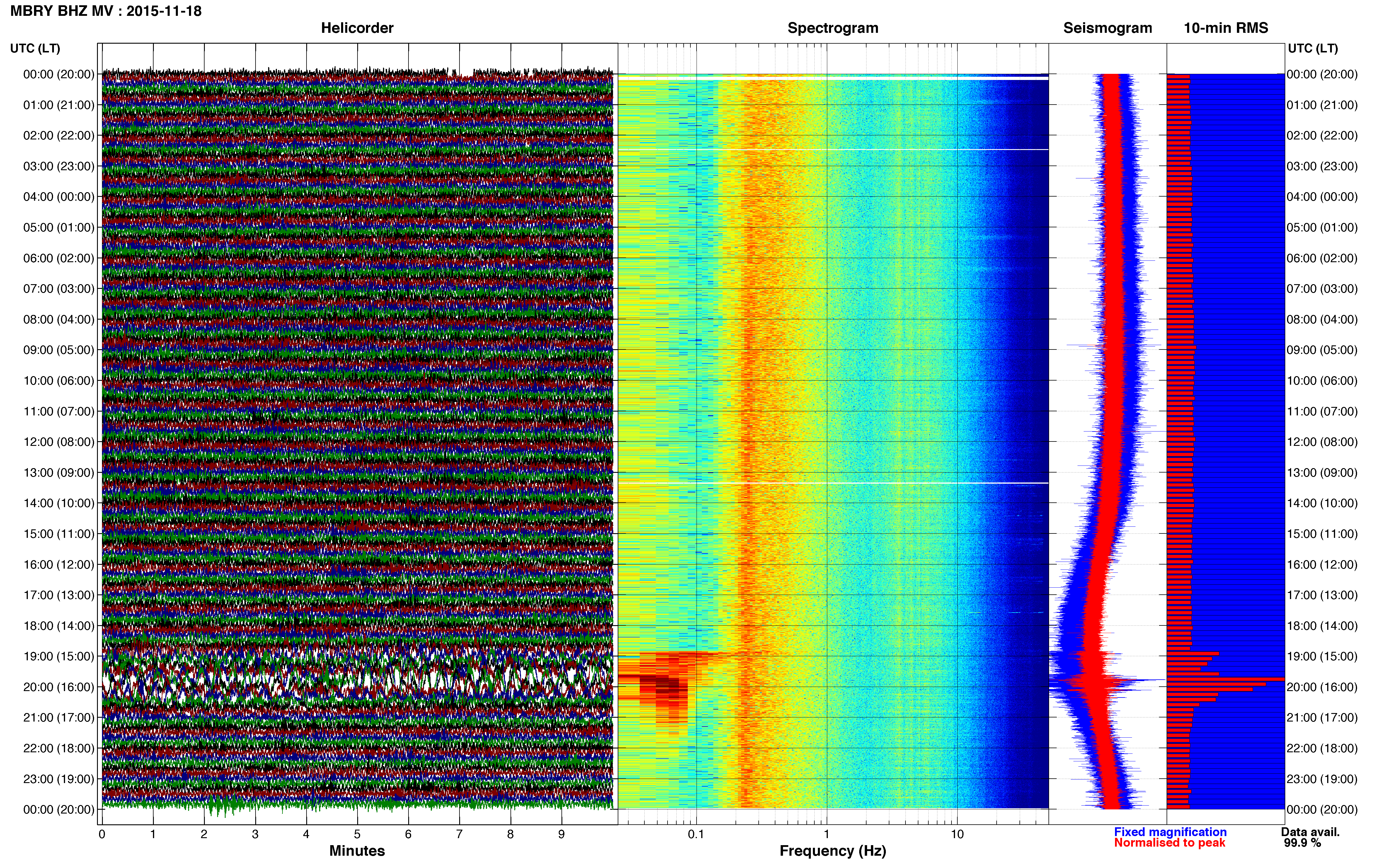
Task: Click minute tick 0 on helicorder axis
Action: coord(102,834)
